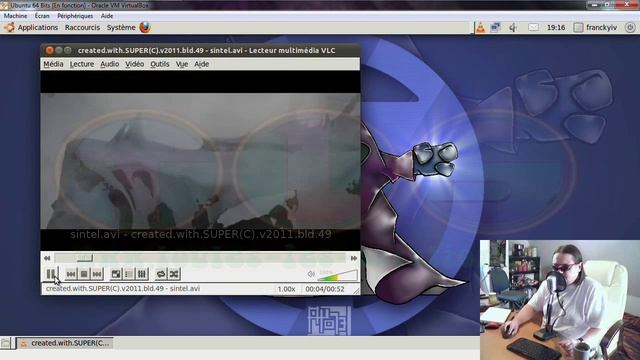Show the VLC playlist icon

point(129,274)
